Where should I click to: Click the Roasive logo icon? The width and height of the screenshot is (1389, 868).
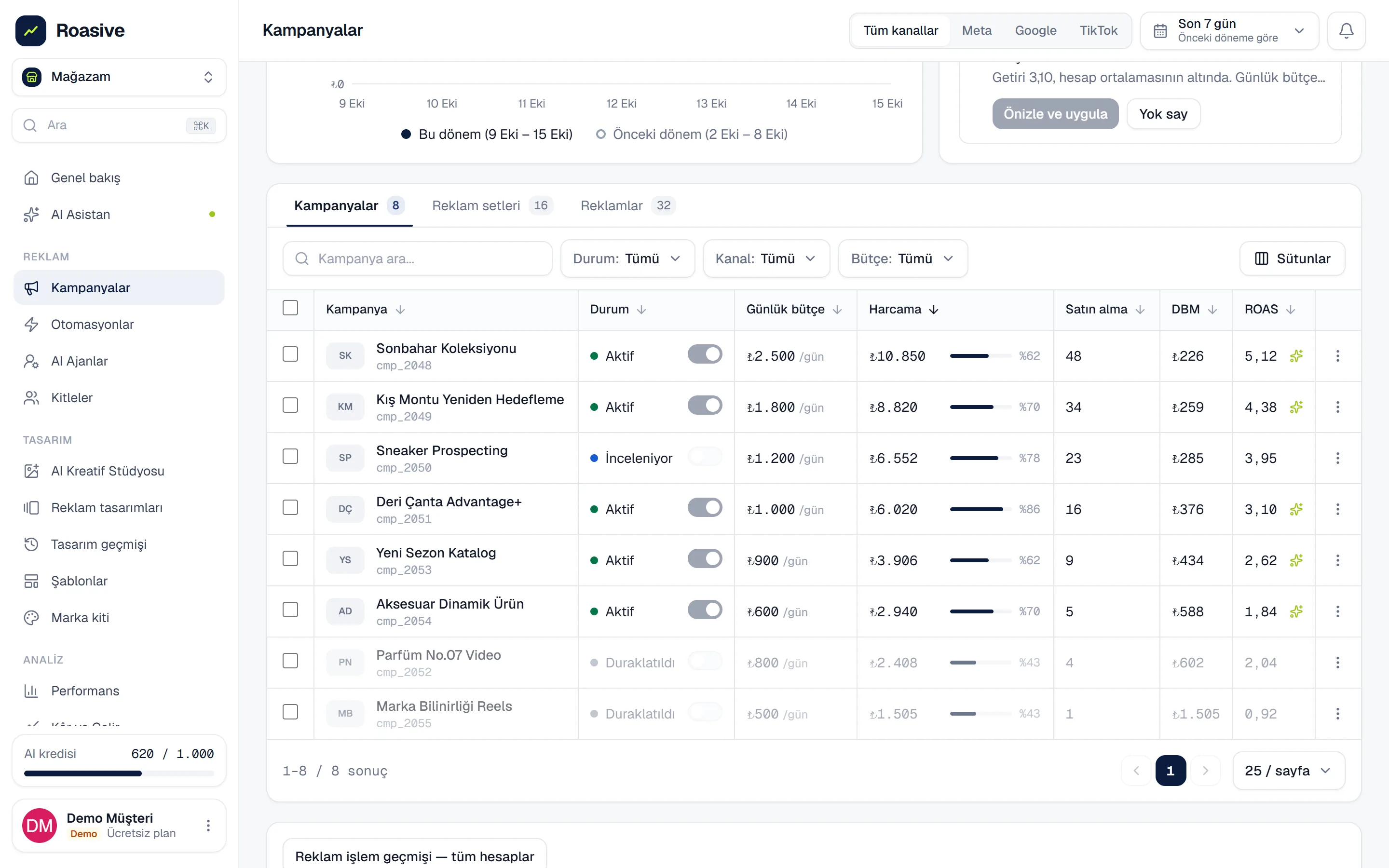[31, 30]
